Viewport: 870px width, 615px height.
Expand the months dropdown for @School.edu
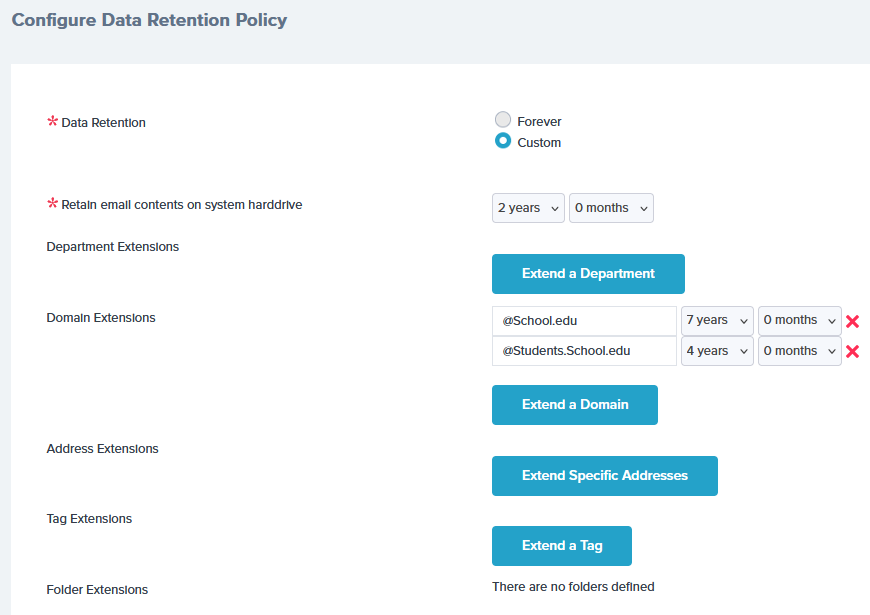click(x=799, y=320)
